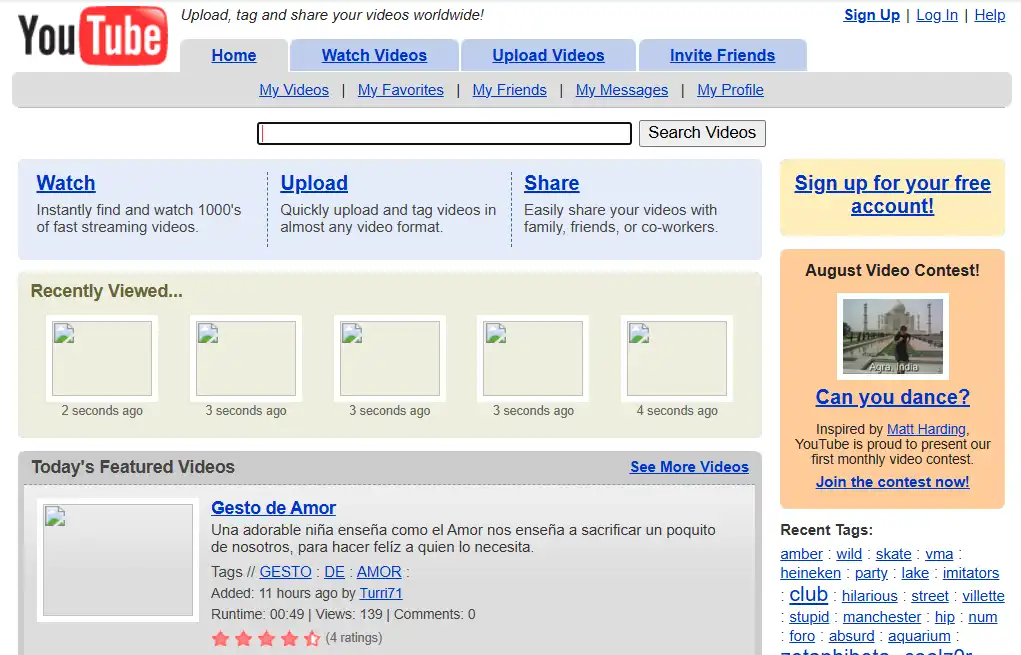Screen dimensions: 1021x655
Task: Open the stupid tag
Action: tap(809, 617)
